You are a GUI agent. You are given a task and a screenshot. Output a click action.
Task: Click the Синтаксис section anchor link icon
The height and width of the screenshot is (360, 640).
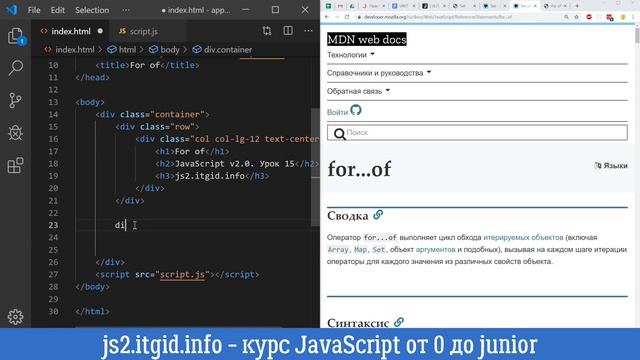pos(399,322)
